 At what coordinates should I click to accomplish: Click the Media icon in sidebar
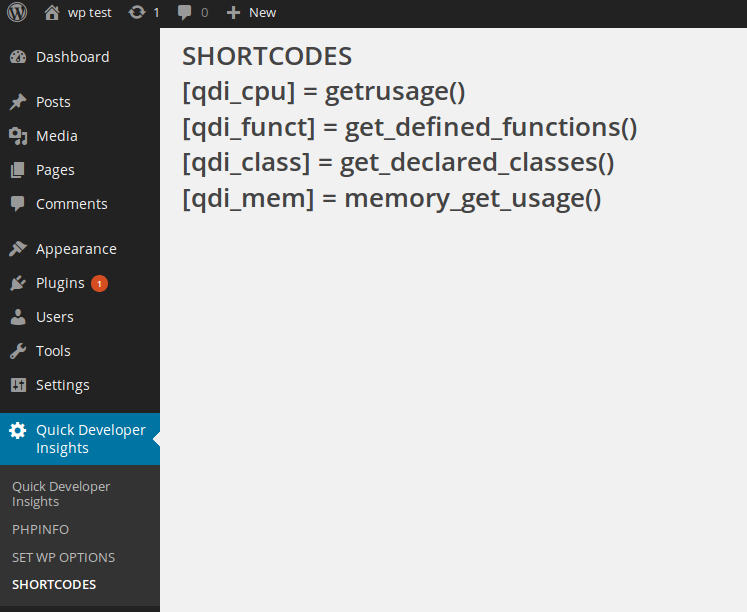point(18,136)
